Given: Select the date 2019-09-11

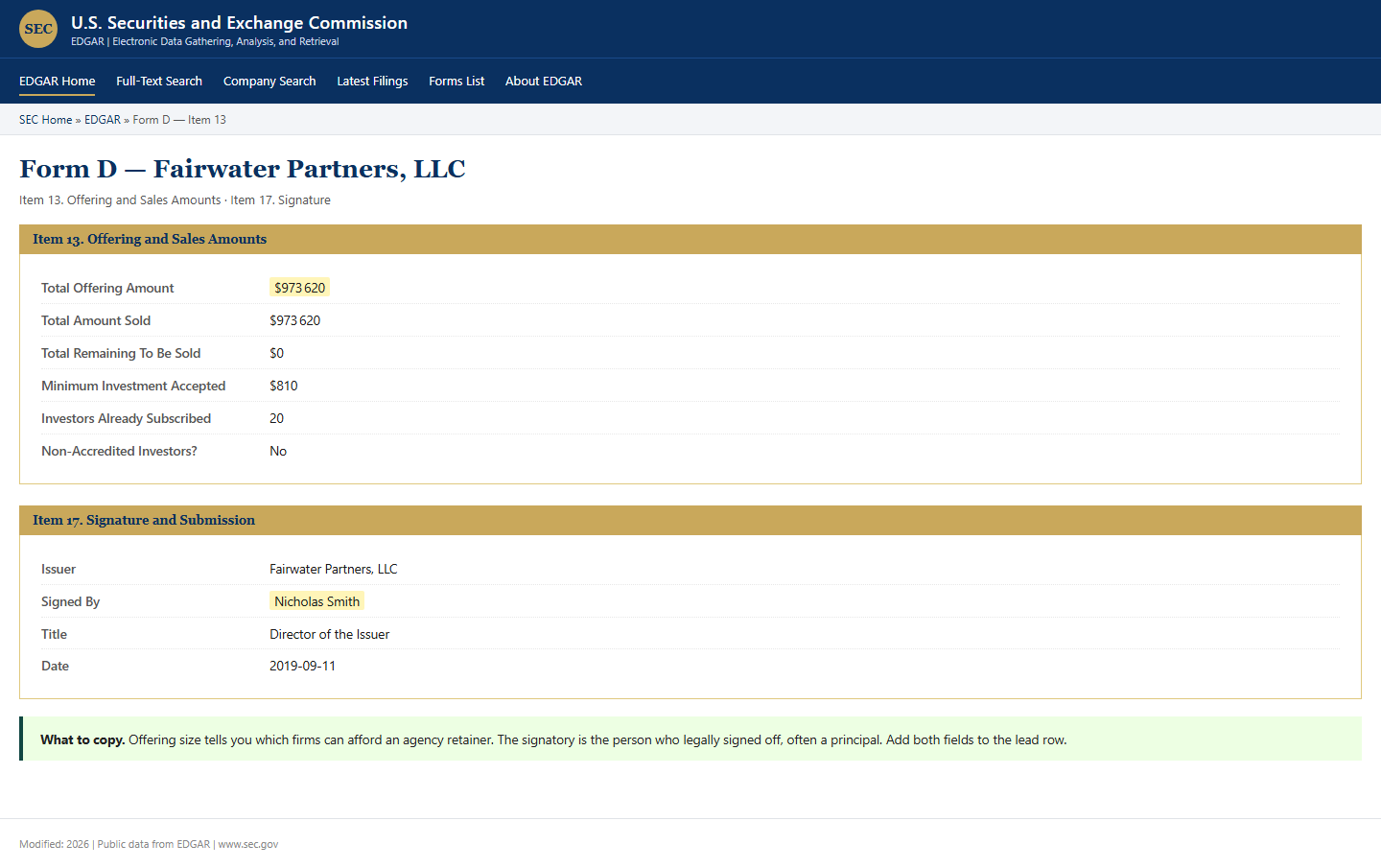Looking at the screenshot, I should (x=302, y=666).
